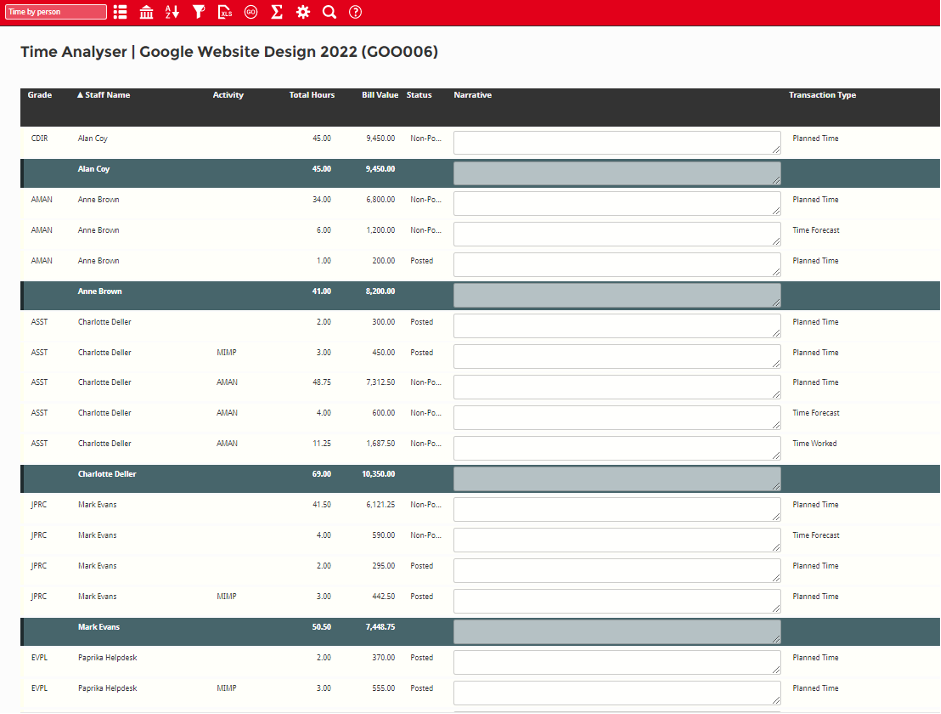The height and width of the screenshot is (714, 941).
Task: Click the A-Z sort icon
Action: pos(173,12)
